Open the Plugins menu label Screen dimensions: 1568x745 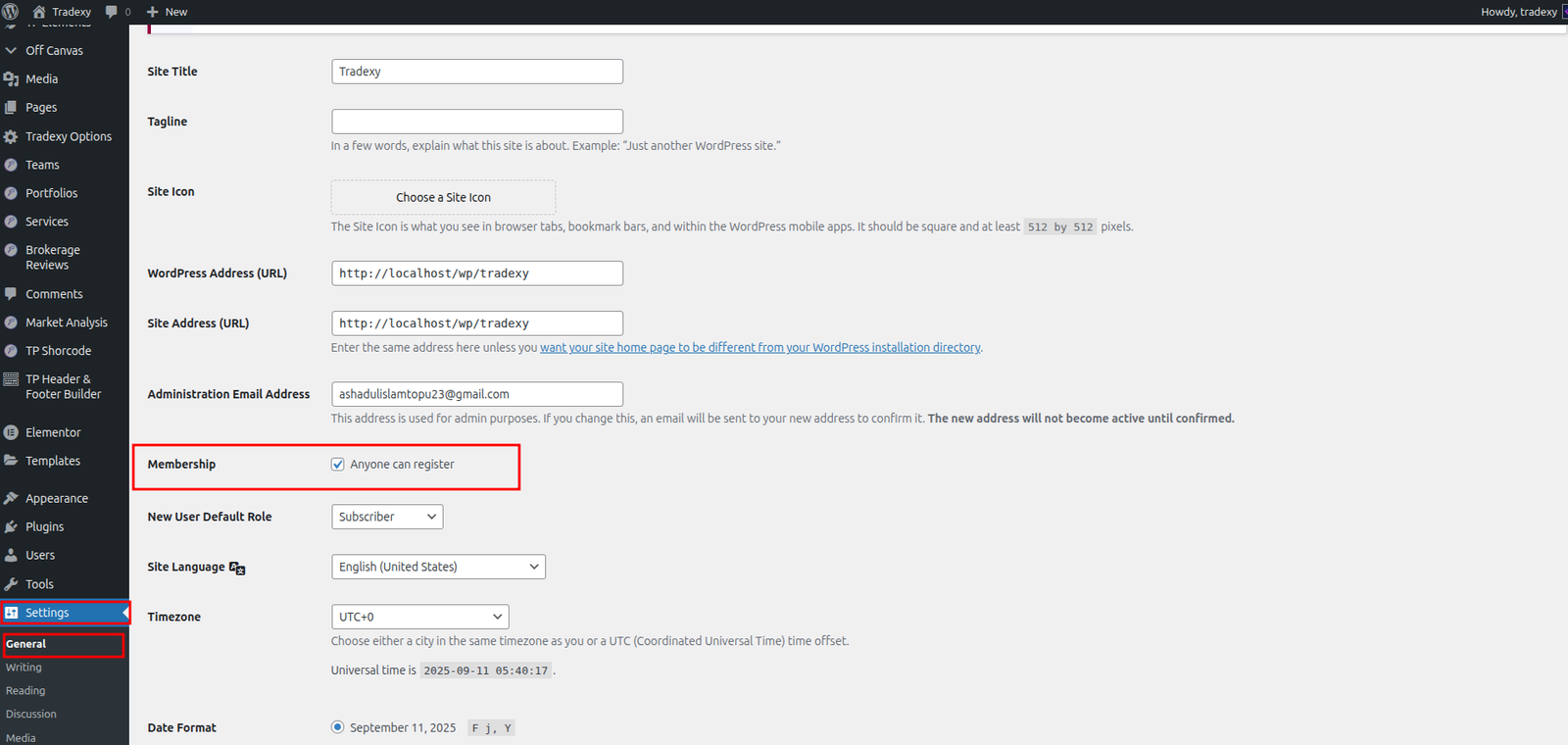[45, 527]
